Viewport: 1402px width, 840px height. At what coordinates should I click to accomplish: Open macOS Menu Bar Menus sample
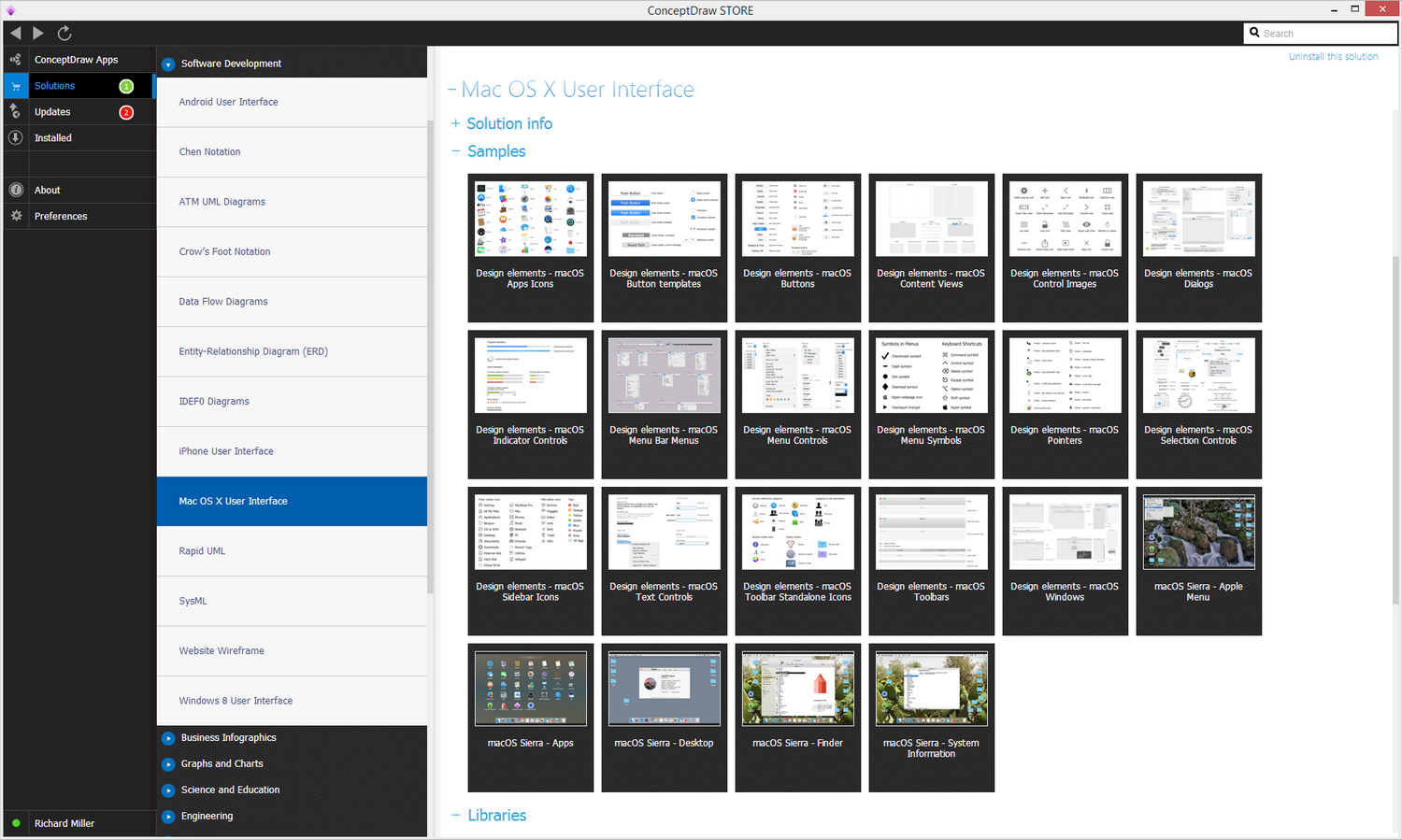coord(665,405)
